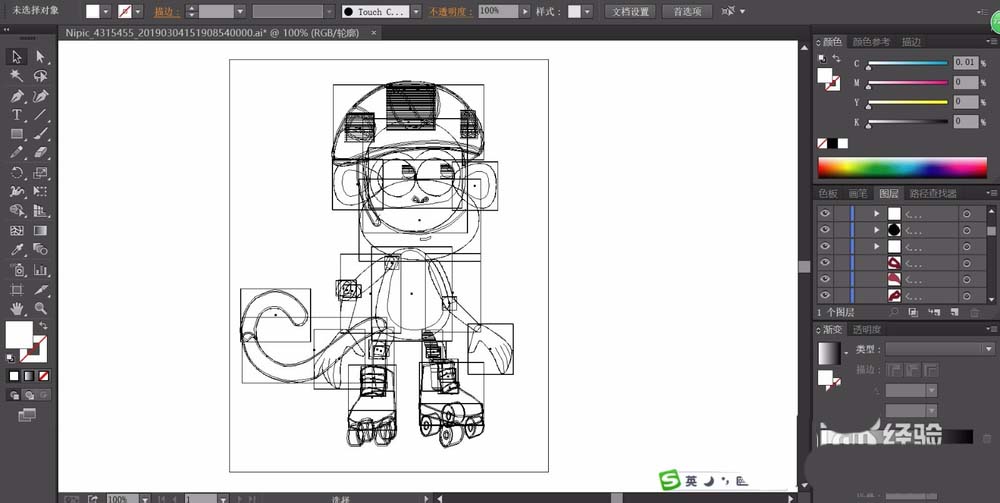Select the Scale tool
The width and height of the screenshot is (1000, 503).
pyautogui.click(x=41, y=173)
